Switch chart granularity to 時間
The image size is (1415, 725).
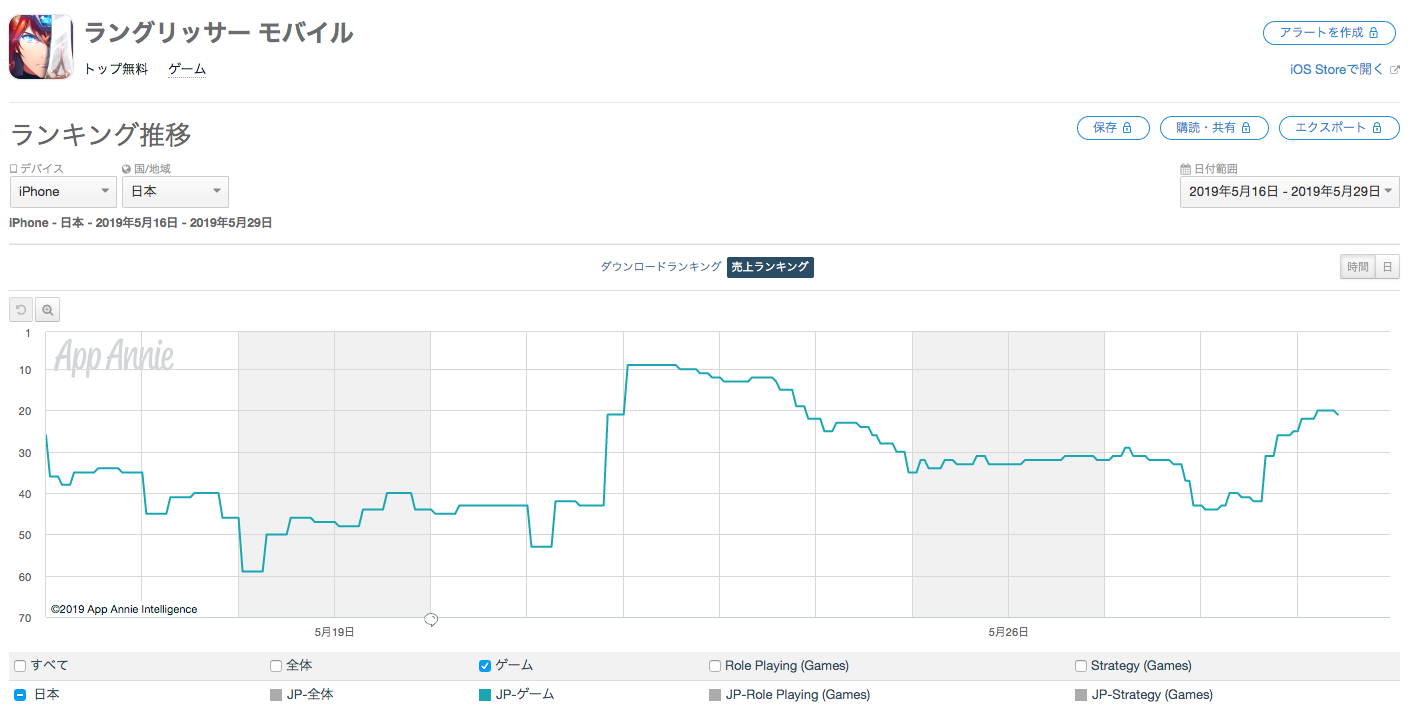[1358, 267]
